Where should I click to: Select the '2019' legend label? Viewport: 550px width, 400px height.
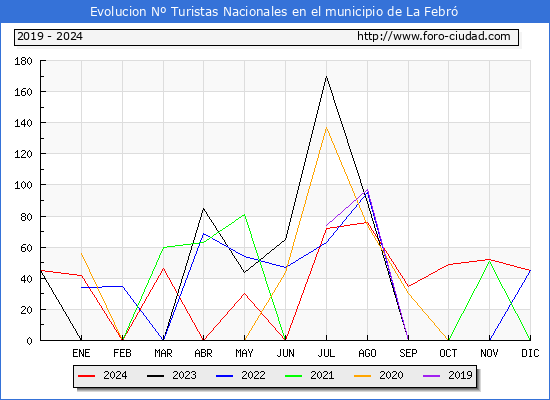[x=460, y=375]
